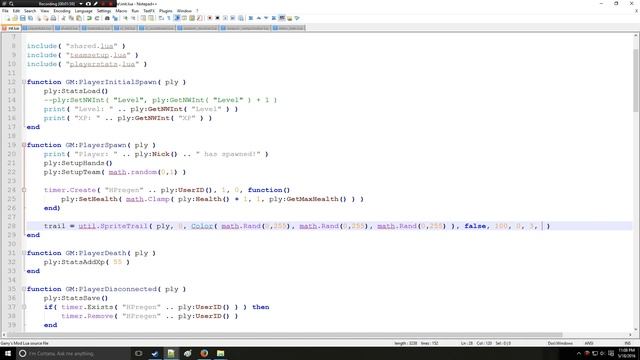Open Windows Start menu
This screenshot has width=640, height=360.
point(8,353)
